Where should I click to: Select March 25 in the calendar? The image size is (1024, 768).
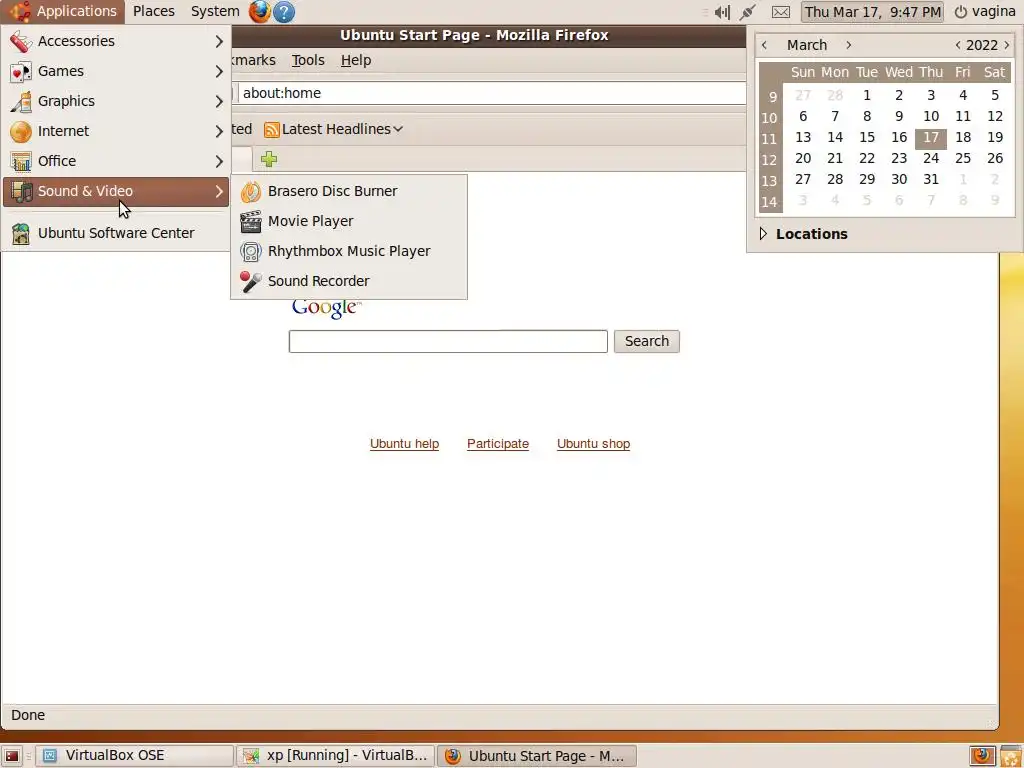[x=963, y=158]
